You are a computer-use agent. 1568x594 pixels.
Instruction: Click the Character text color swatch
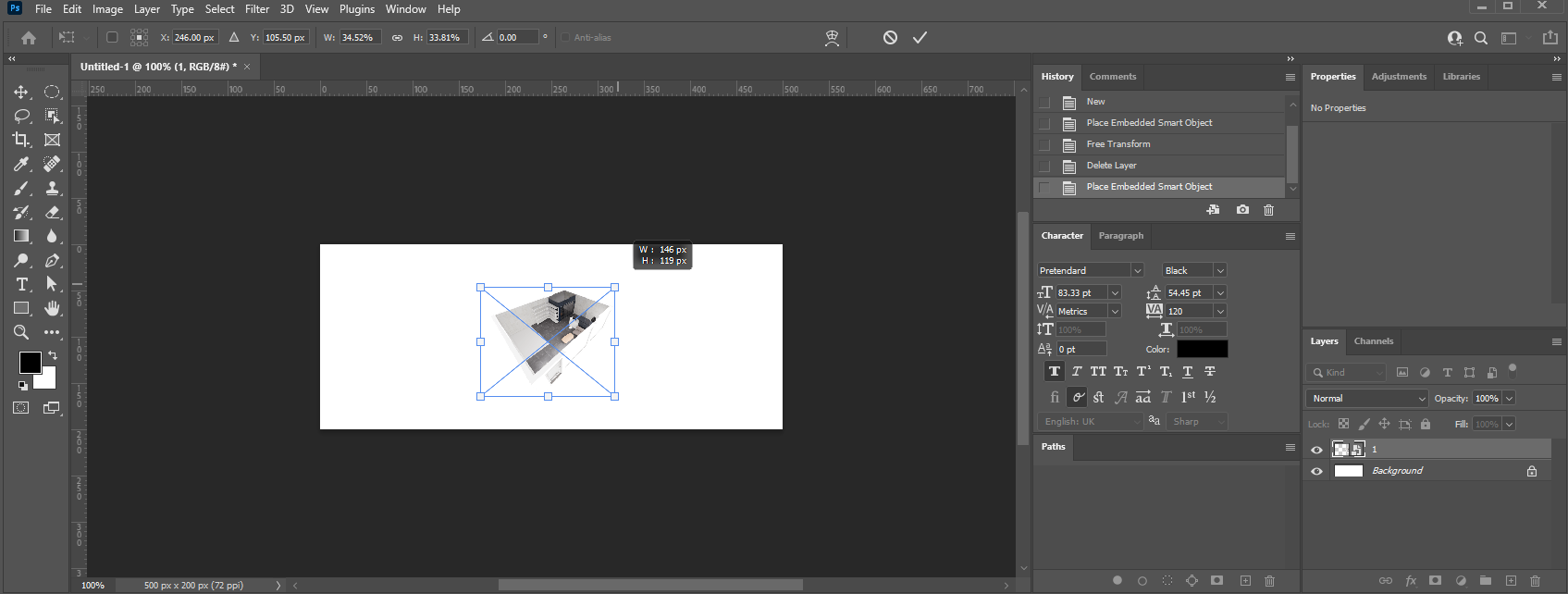pos(1202,349)
